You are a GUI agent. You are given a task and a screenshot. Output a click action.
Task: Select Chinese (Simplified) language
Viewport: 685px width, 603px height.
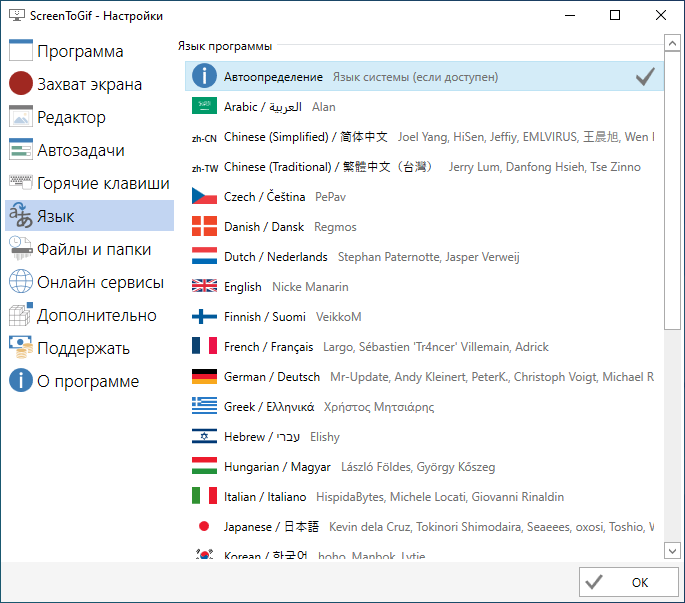point(424,136)
